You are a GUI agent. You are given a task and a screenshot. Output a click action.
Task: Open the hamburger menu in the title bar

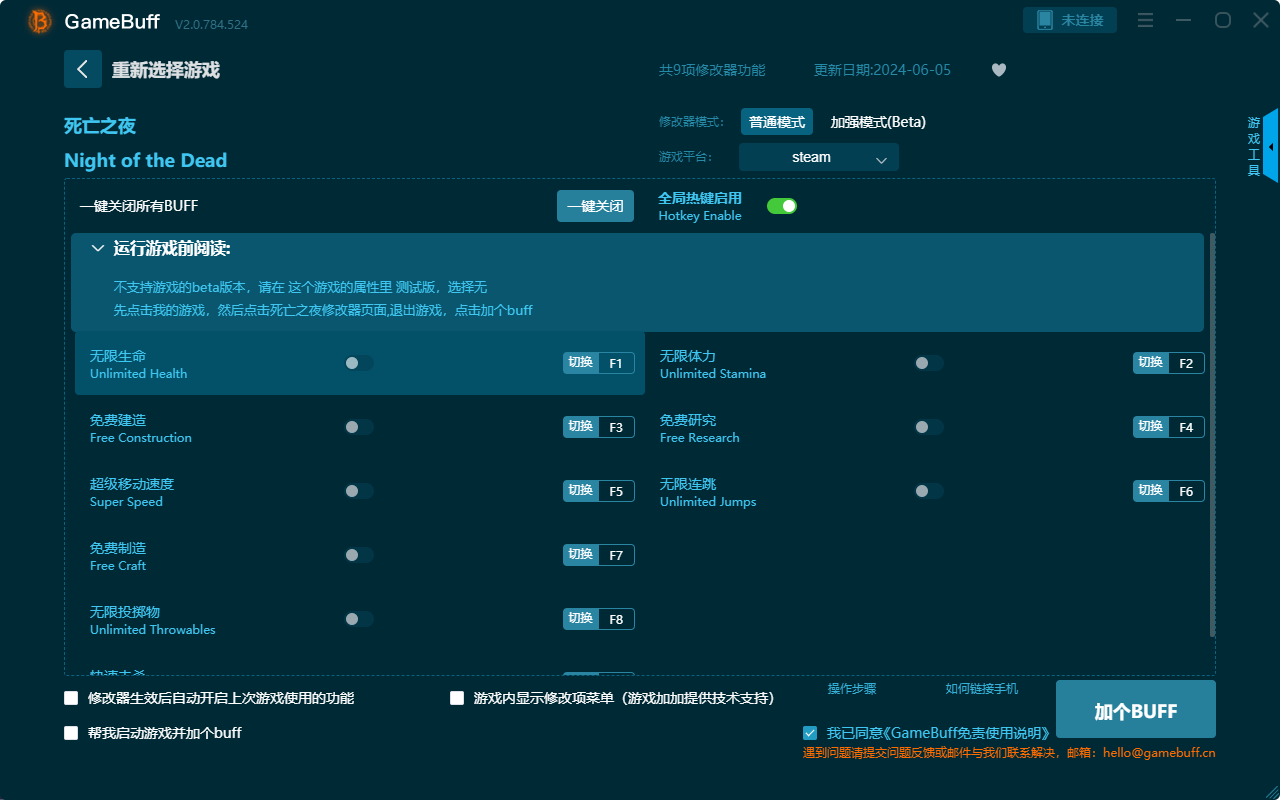point(1144,19)
